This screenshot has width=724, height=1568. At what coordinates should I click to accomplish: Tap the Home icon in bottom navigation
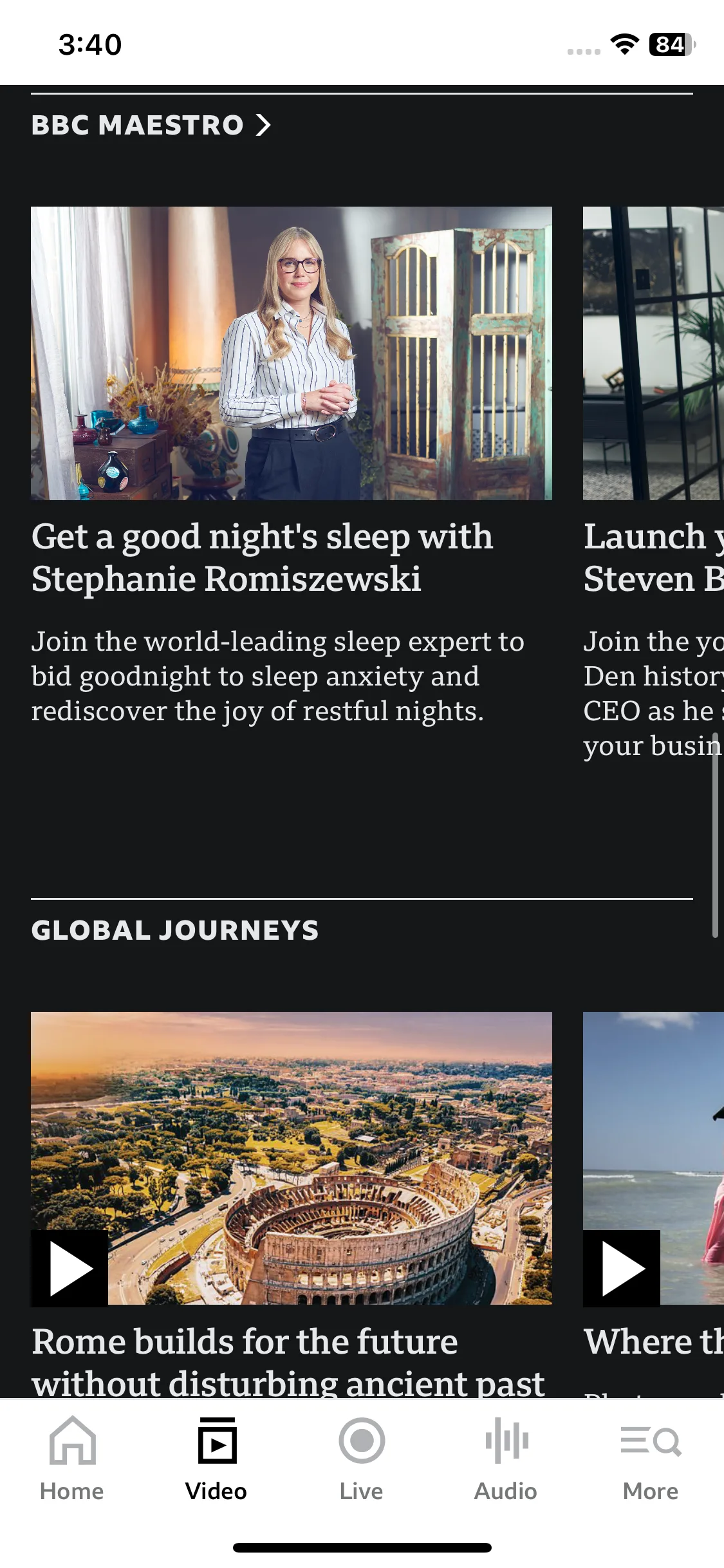coord(72,1442)
